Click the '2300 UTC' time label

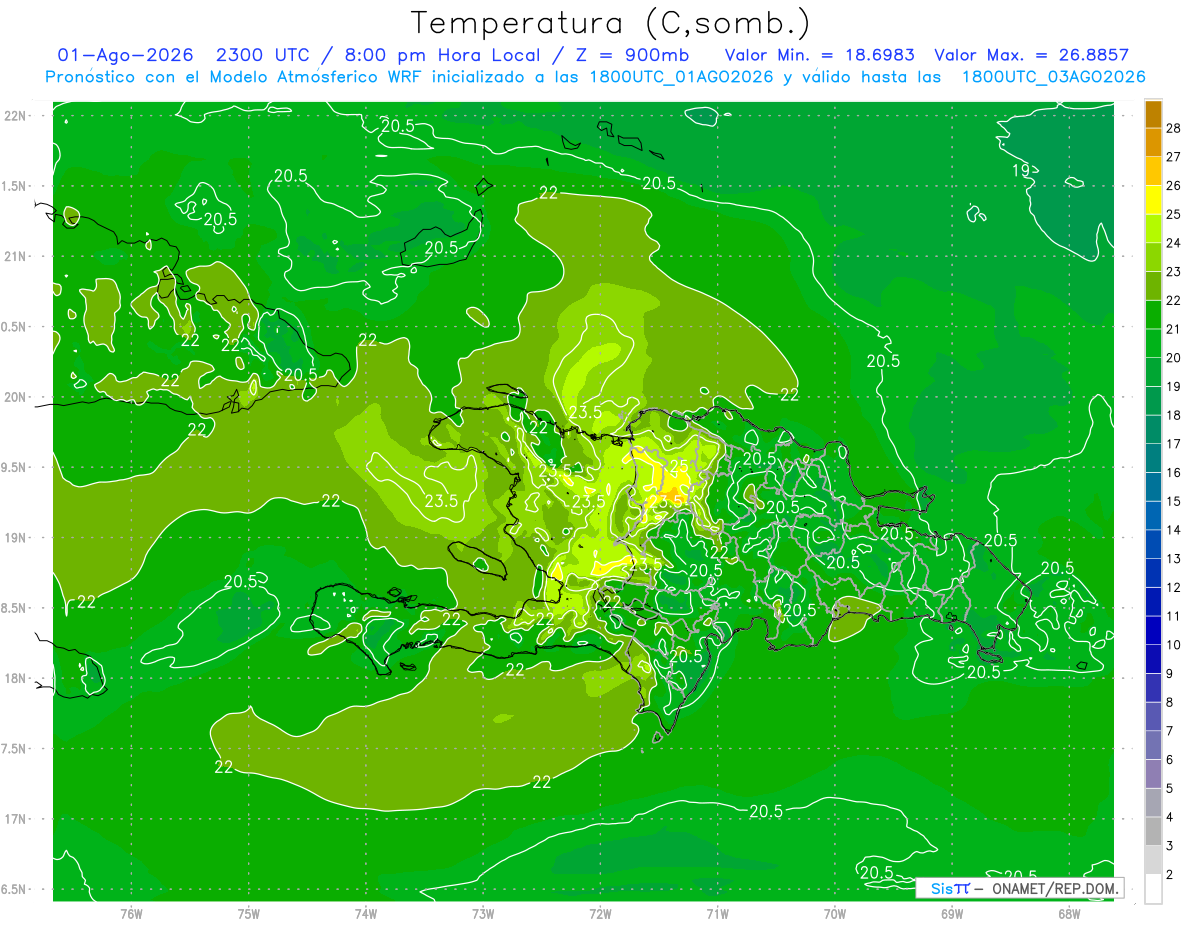(262, 55)
